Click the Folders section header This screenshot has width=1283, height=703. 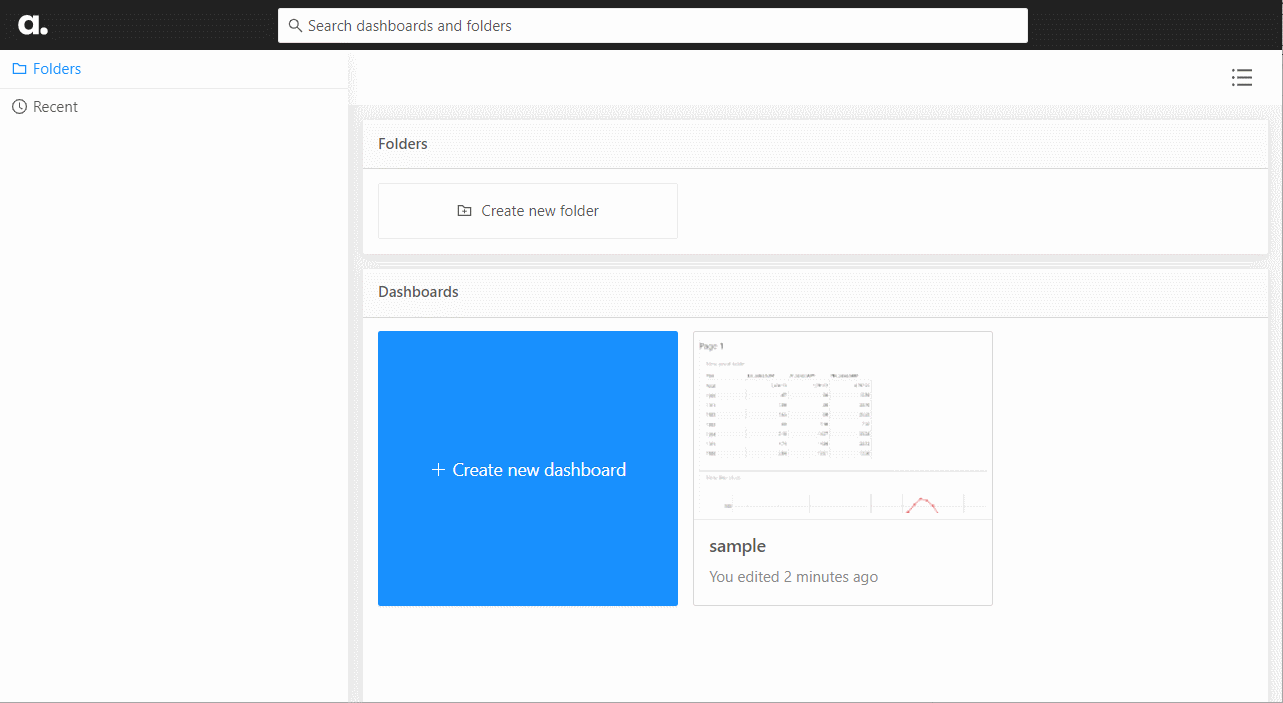403,144
